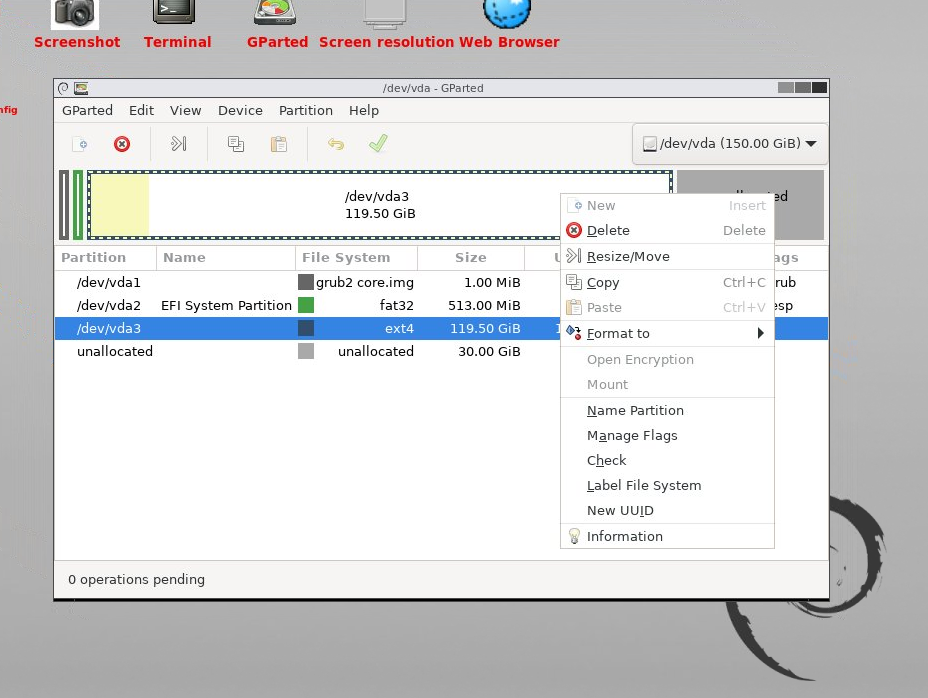Open the GParted desktop launcher icon
928x698 pixels.
(275, 14)
